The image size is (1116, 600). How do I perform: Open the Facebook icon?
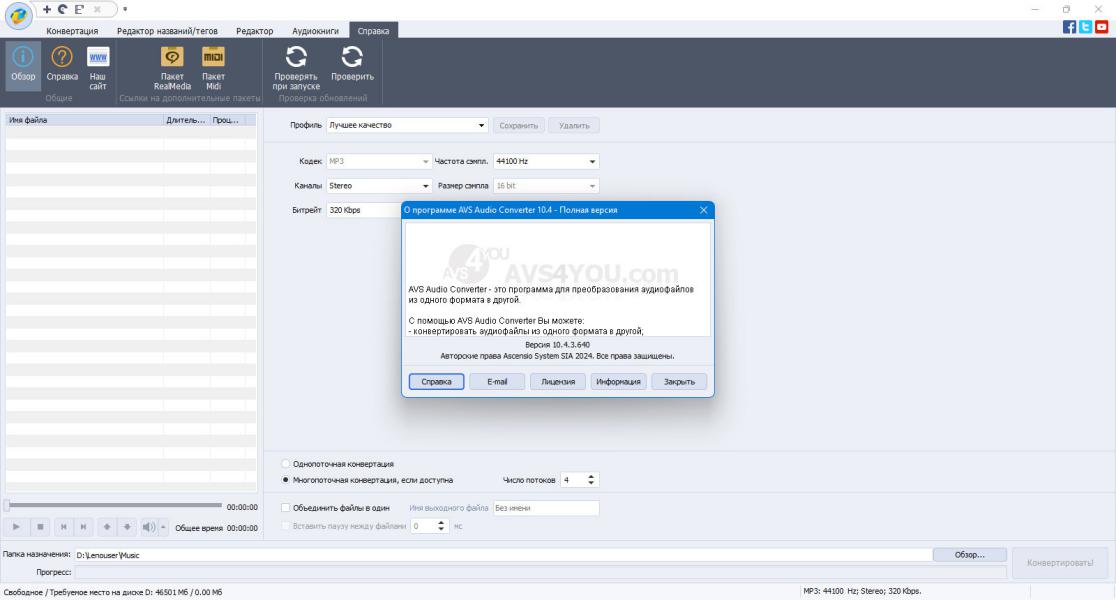click(x=1069, y=27)
